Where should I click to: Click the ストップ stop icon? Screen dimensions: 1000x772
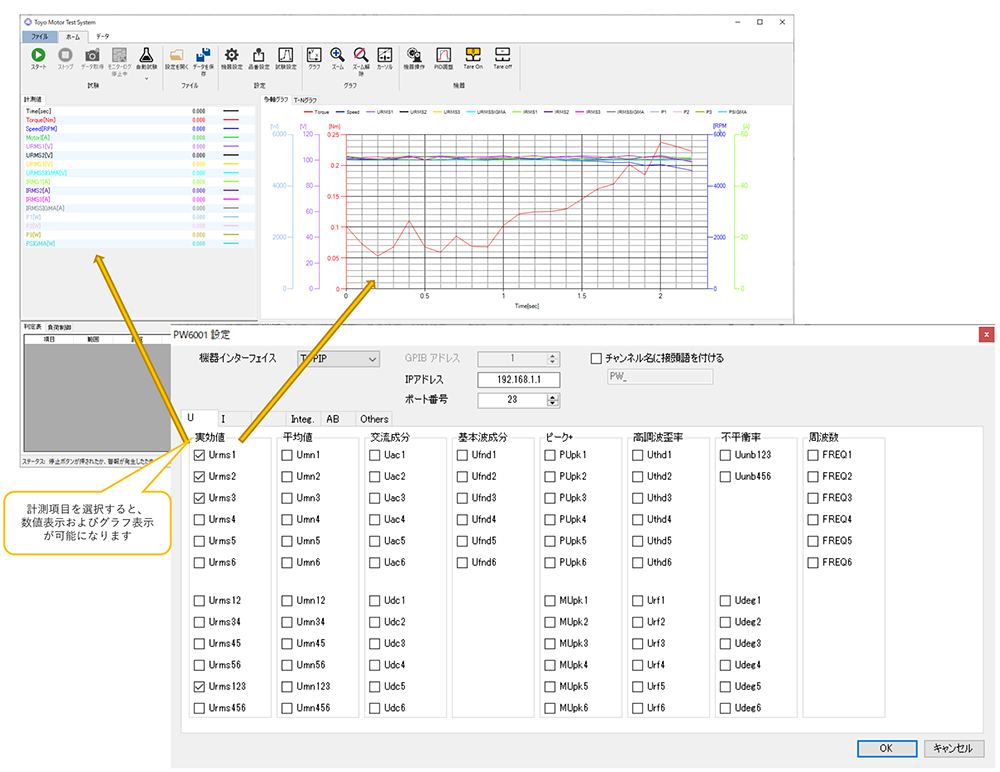point(65,56)
